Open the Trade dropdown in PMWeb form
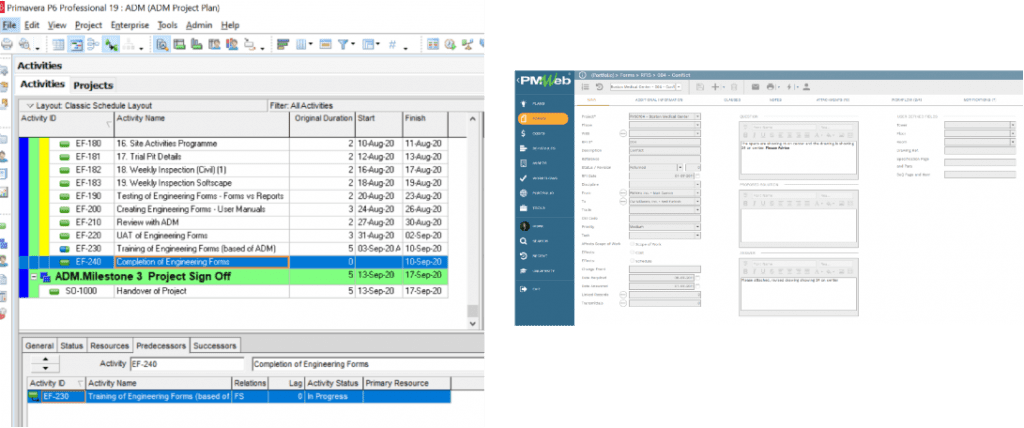 [698, 210]
